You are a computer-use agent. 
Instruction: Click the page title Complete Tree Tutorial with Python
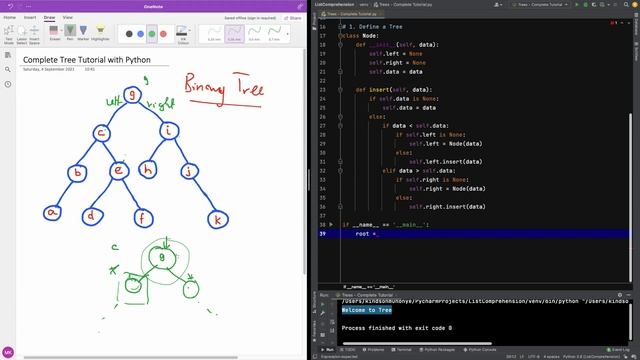tap(87, 60)
